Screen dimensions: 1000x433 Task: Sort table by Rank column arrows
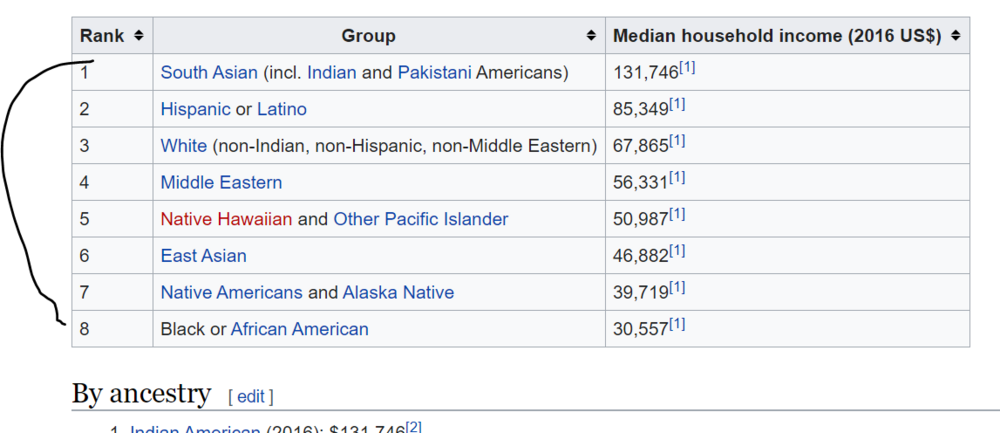pos(138,36)
